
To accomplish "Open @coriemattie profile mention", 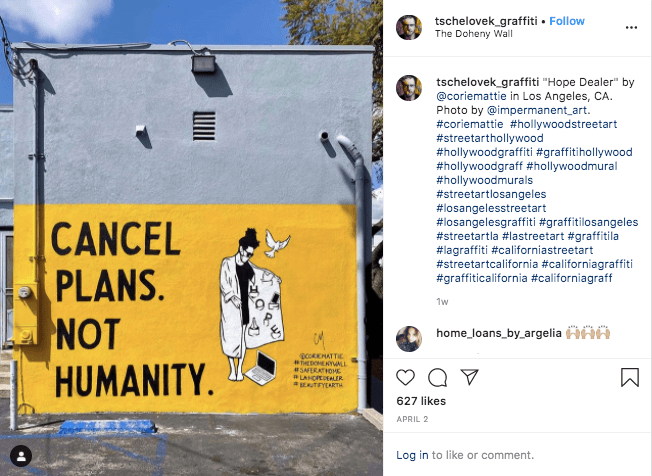I will [x=471, y=96].
